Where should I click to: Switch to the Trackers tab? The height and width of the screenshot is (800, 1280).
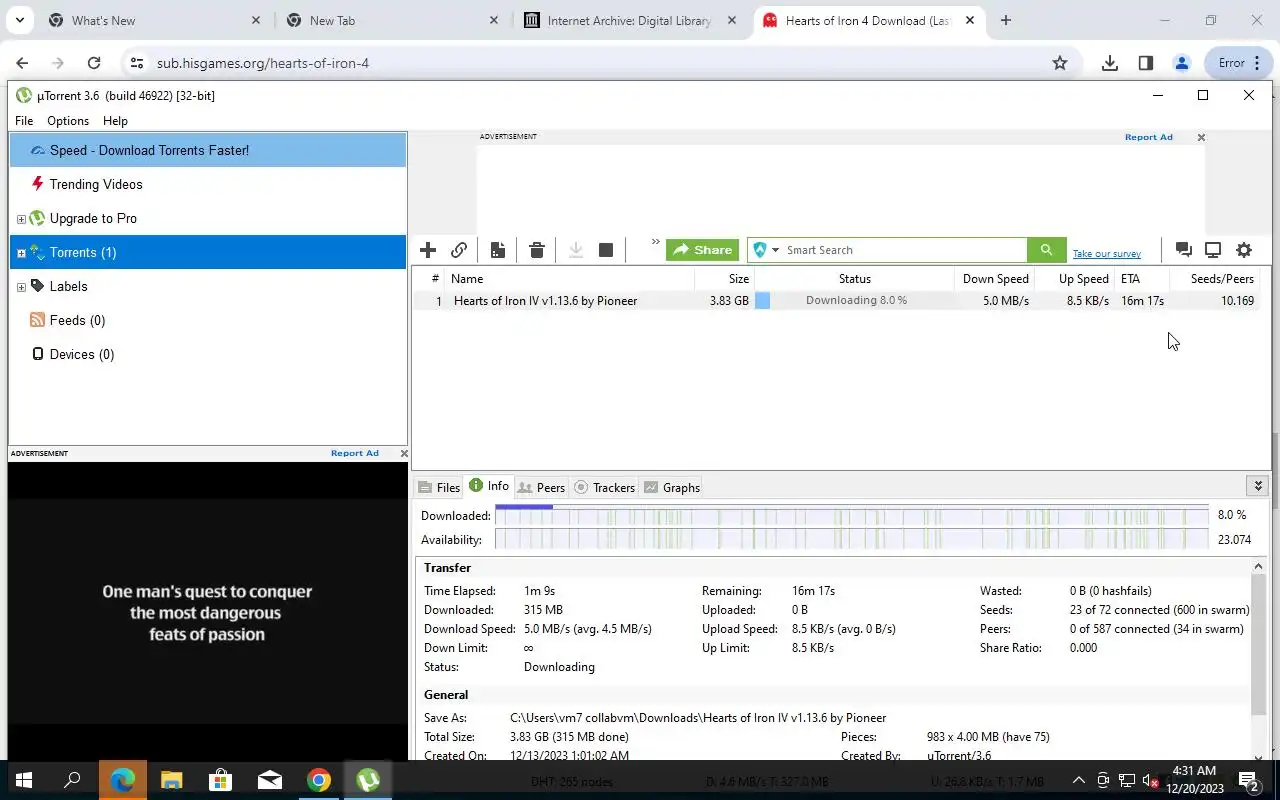click(x=604, y=487)
